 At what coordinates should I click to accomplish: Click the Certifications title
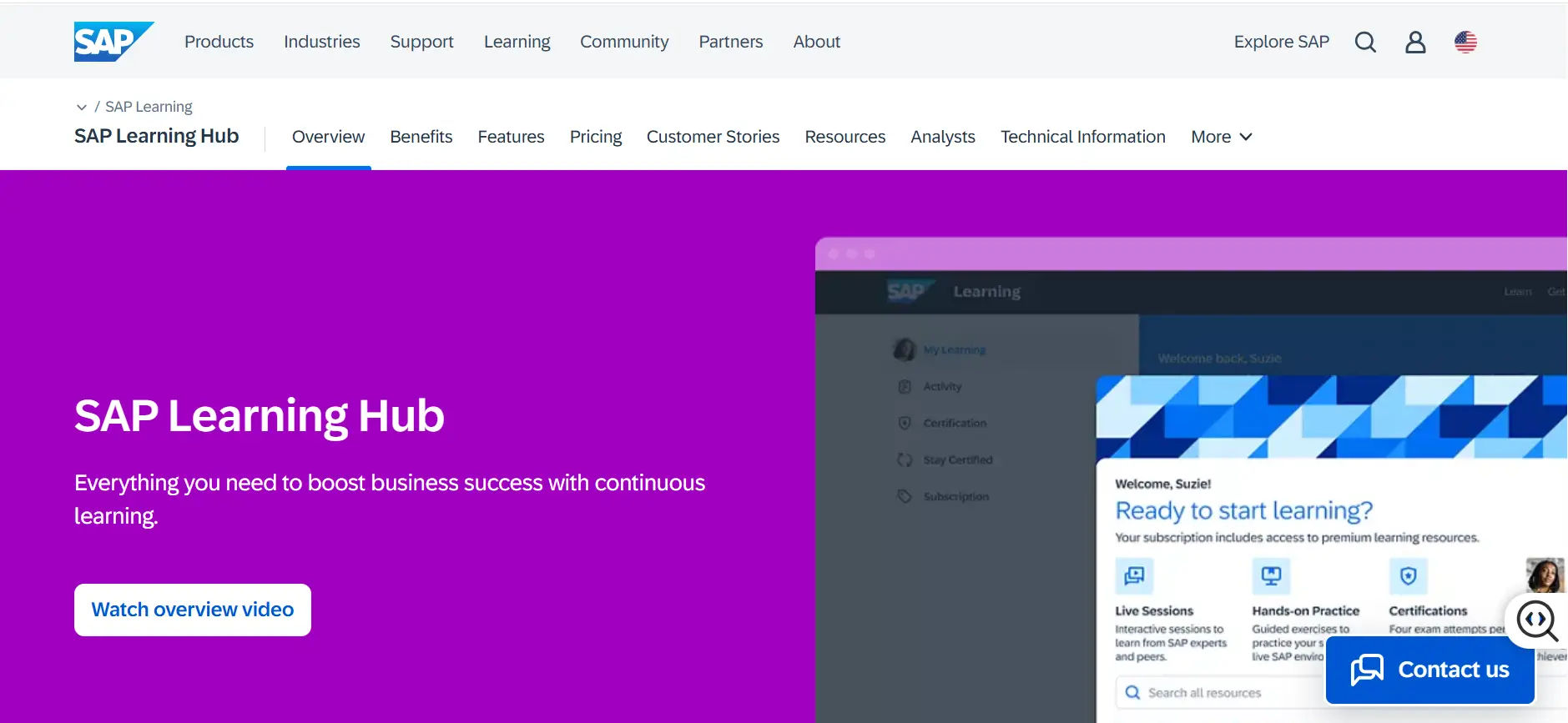point(1428,611)
